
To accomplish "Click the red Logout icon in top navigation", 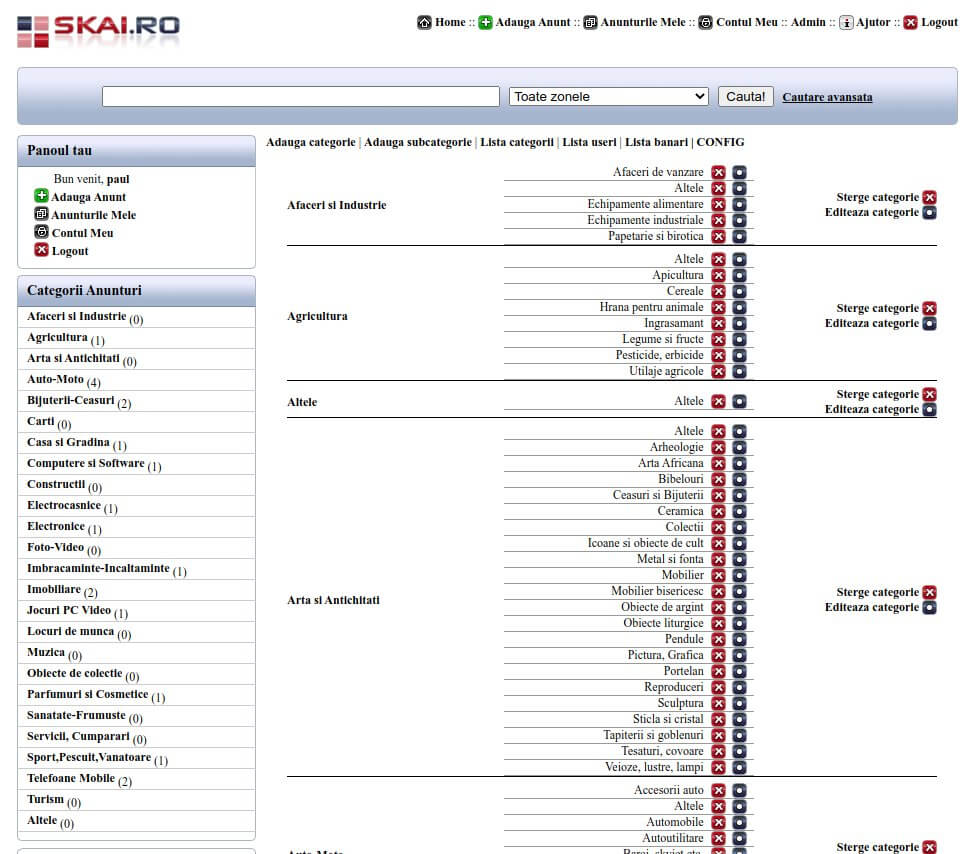I will coord(911,22).
